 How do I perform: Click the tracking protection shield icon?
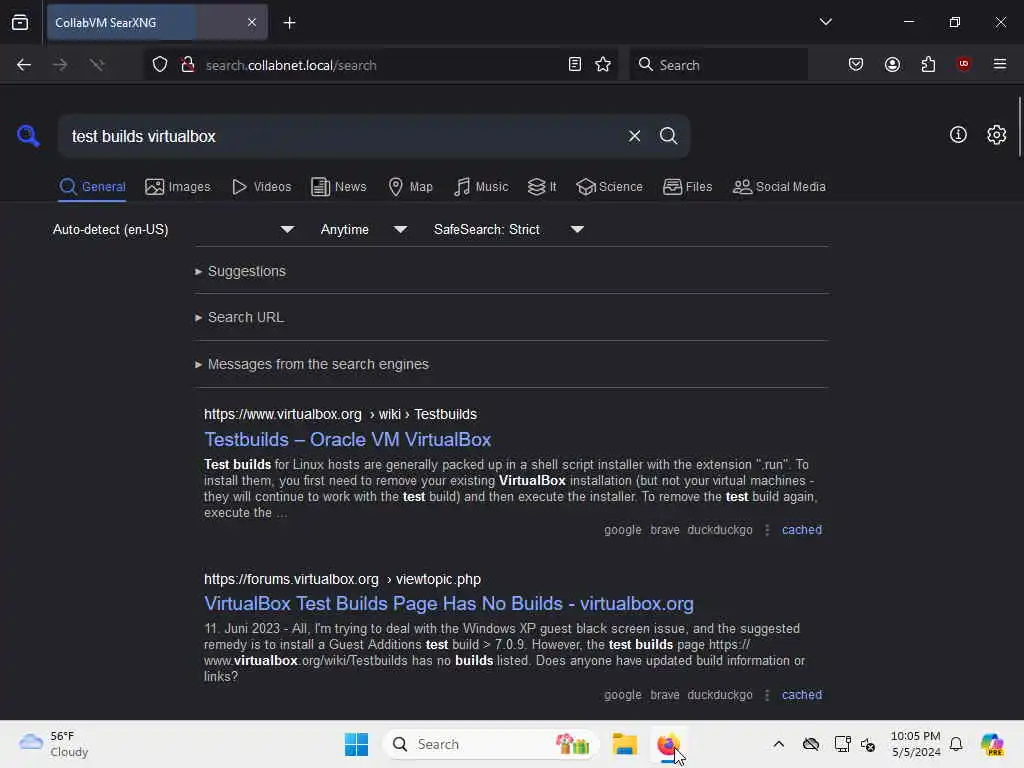tap(160, 65)
